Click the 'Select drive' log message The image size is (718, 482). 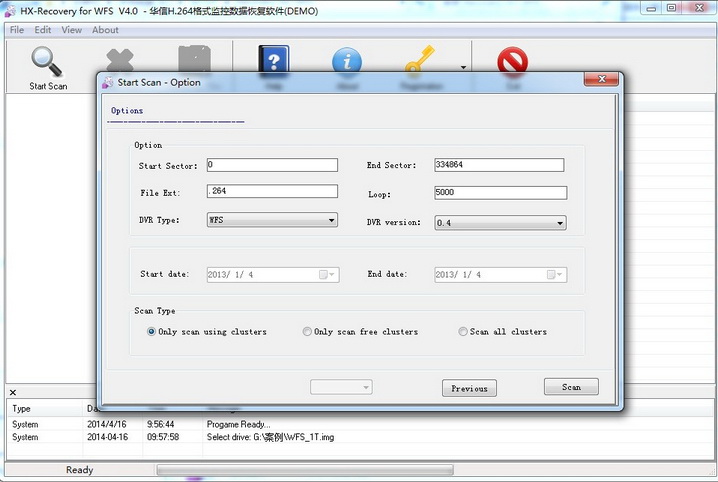click(270, 437)
